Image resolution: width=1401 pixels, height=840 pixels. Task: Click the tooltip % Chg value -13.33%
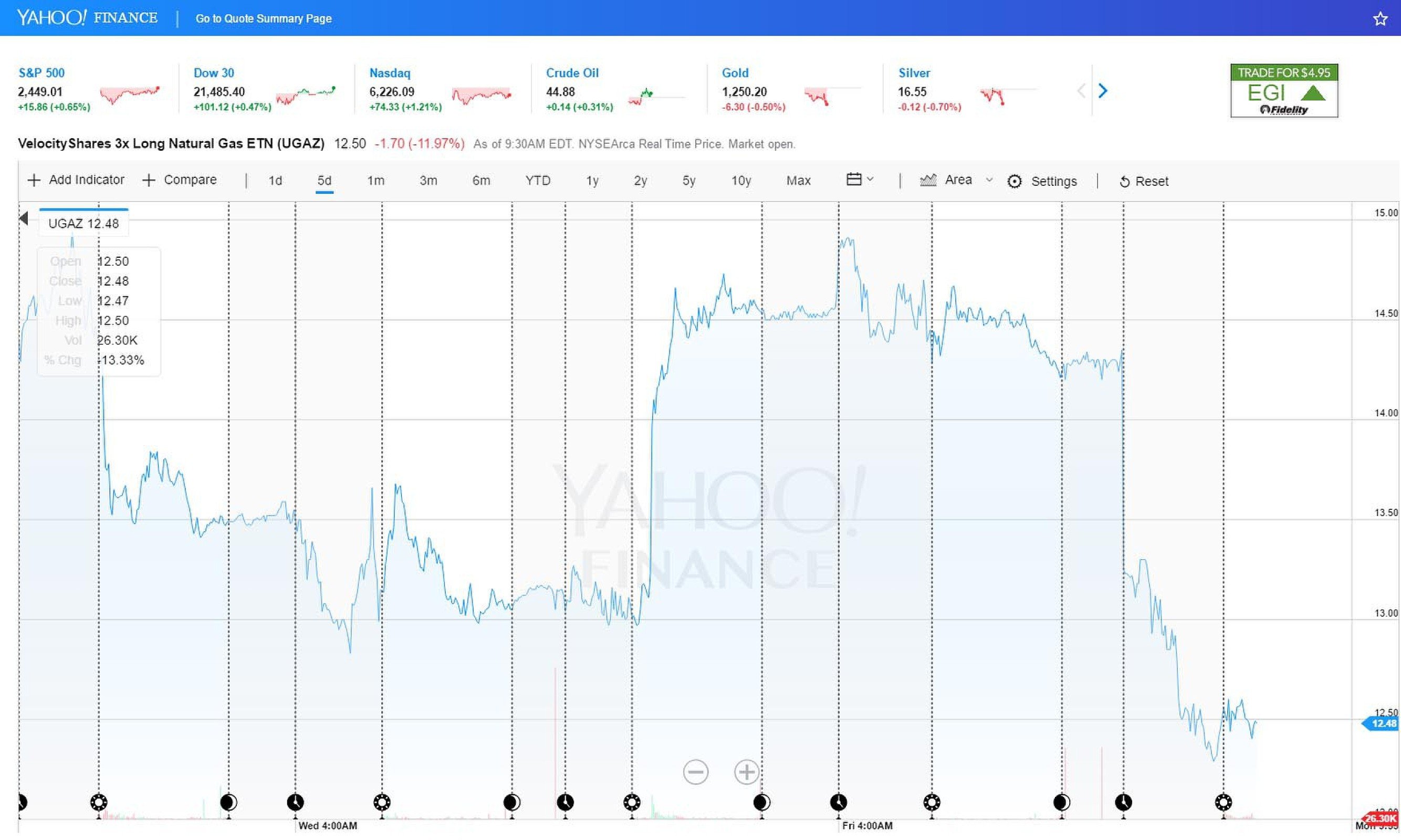tap(121, 360)
